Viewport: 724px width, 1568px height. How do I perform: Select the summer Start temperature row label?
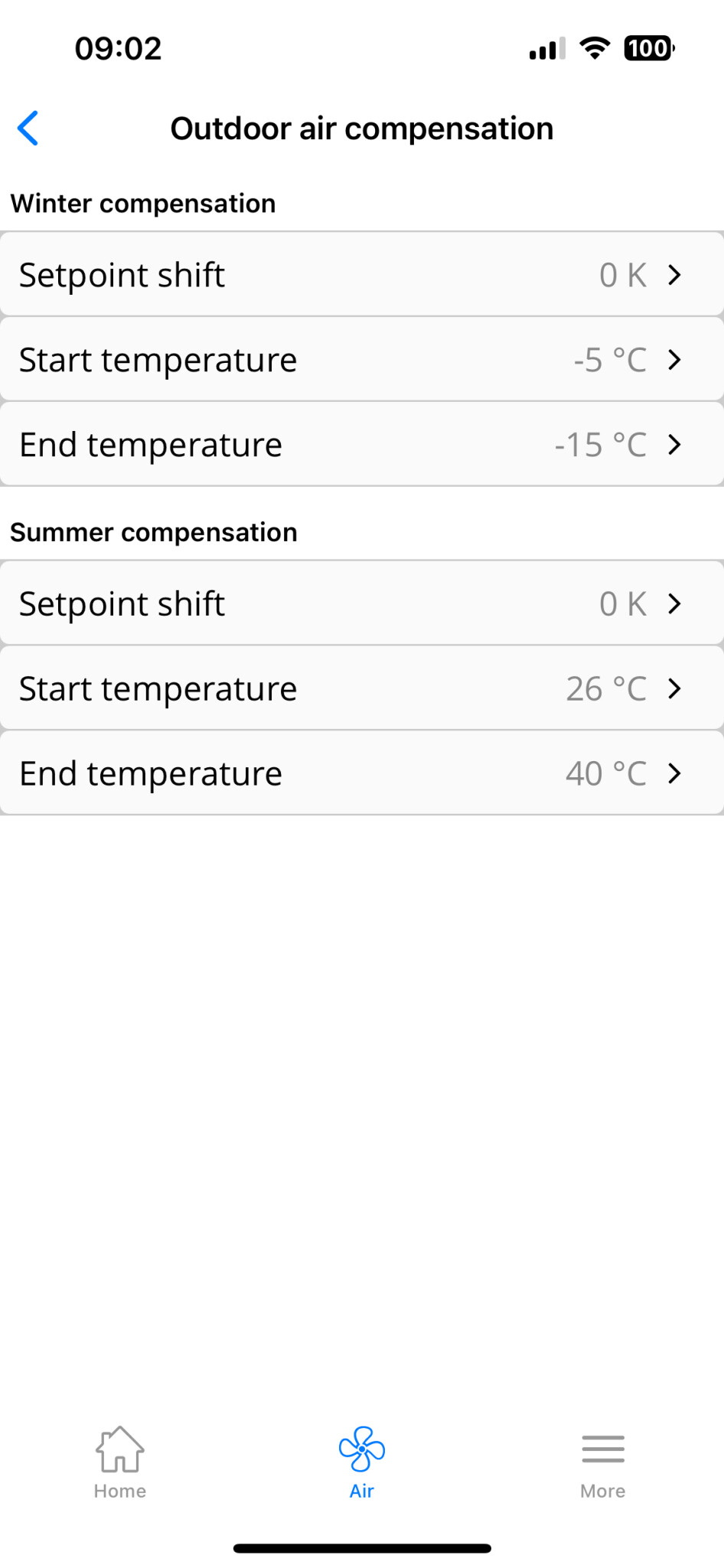158,689
